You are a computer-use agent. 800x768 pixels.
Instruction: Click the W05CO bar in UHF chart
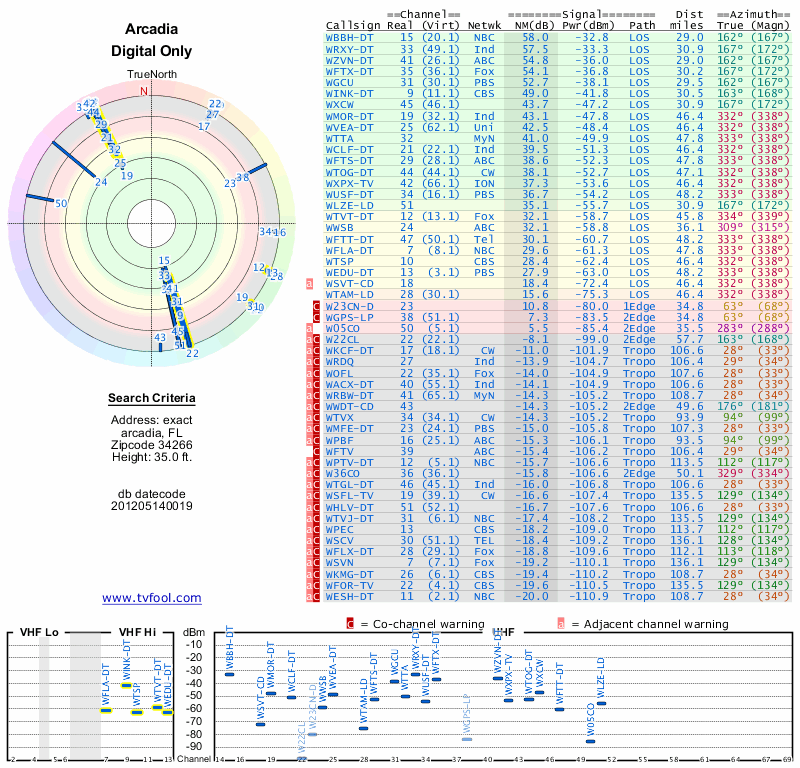pos(590,741)
